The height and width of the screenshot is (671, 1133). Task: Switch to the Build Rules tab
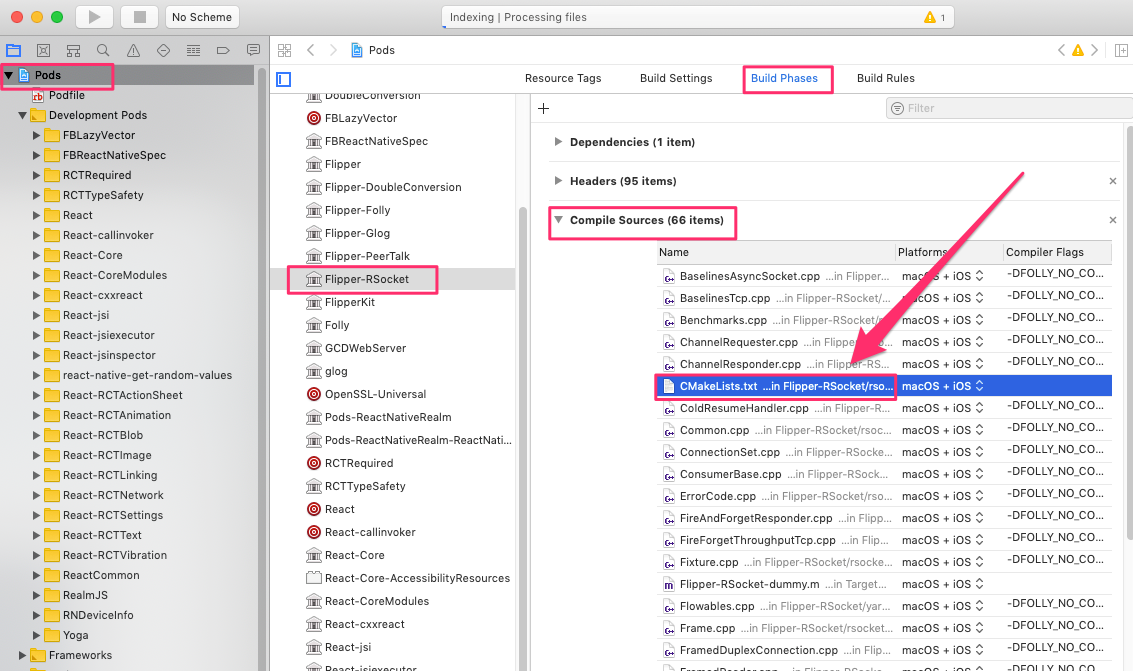[885, 78]
